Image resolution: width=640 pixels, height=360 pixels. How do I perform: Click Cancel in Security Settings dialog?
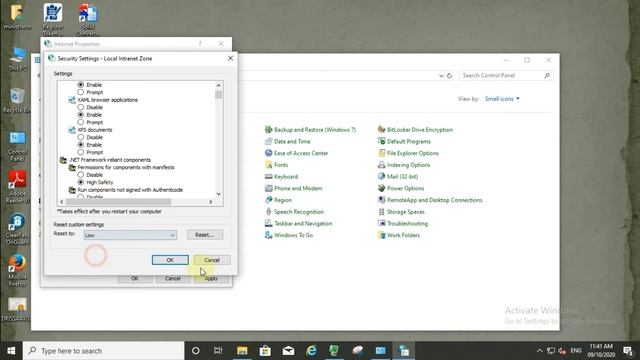pyautogui.click(x=212, y=260)
